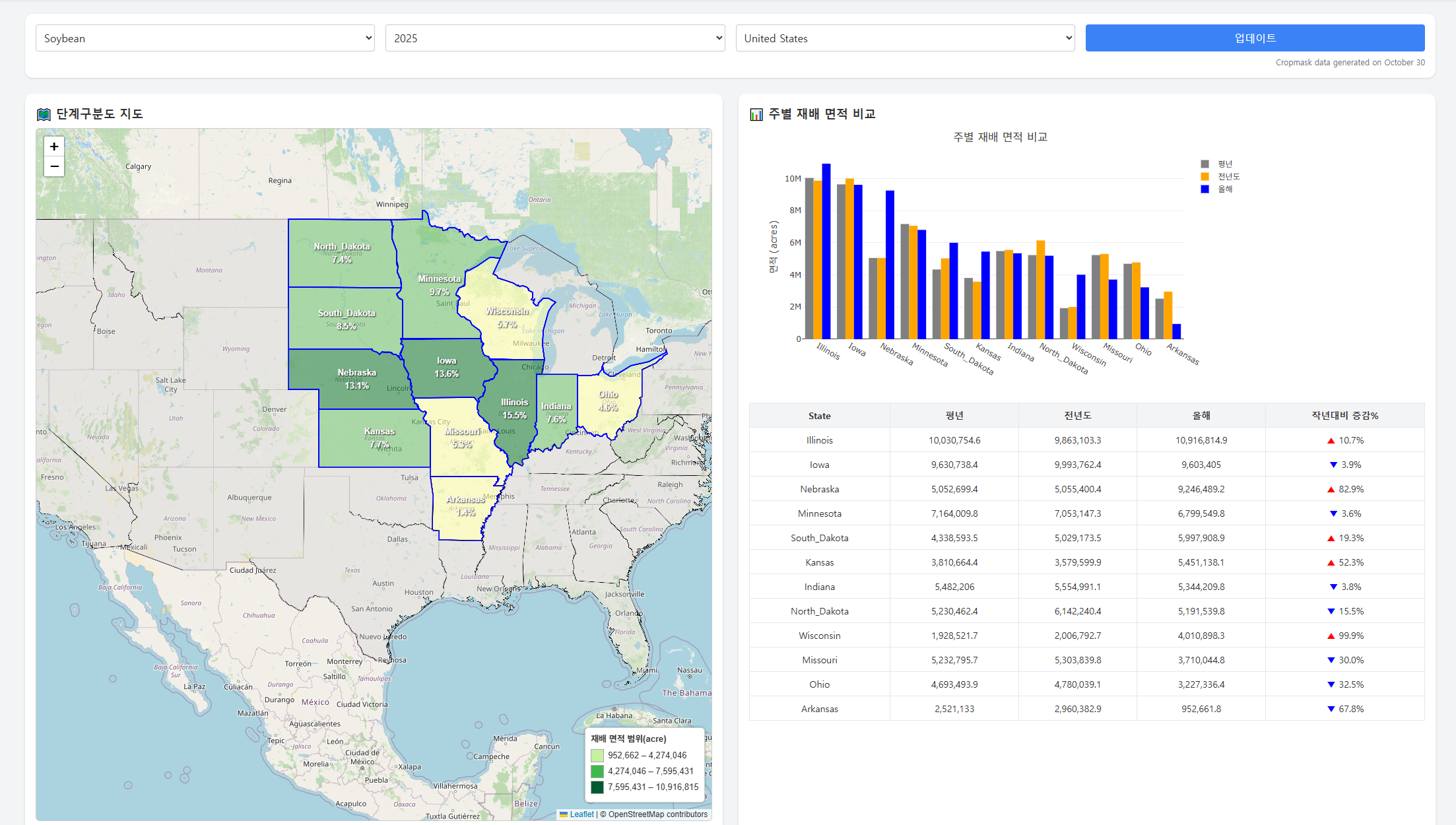Click the red increase arrow for Wisconsin
Image resolution: width=1456 pixels, height=825 pixels.
tap(1331, 636)
